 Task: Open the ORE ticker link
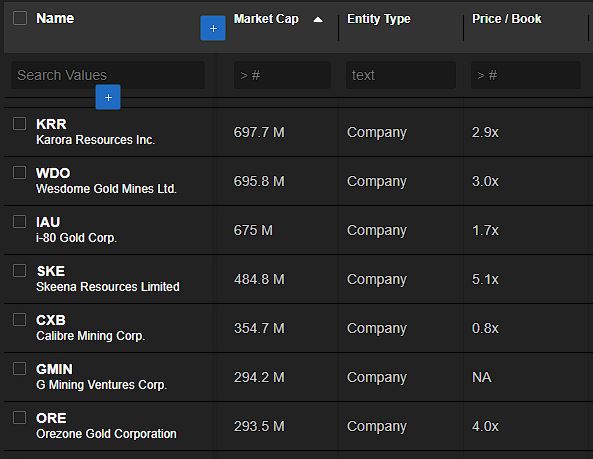51,418
